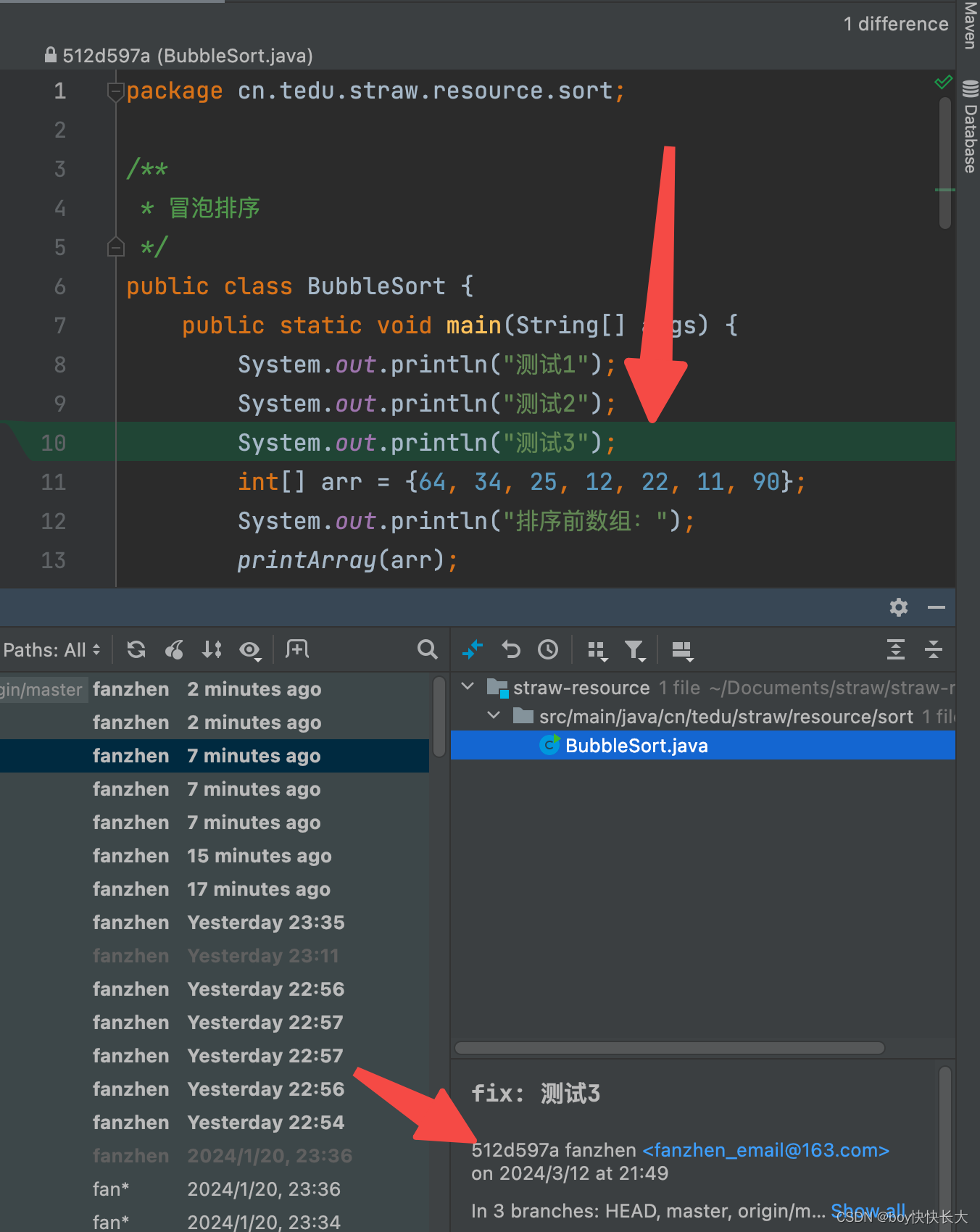Click the 1 difference label

(896, 24)
